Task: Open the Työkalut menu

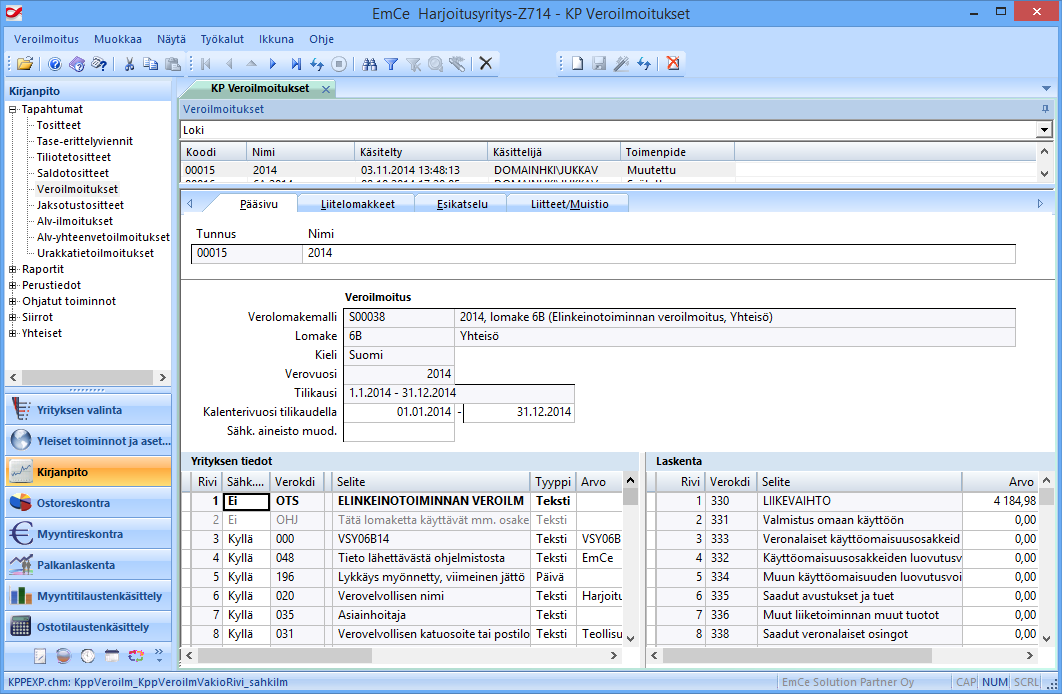Action: (x=222, y=39)
